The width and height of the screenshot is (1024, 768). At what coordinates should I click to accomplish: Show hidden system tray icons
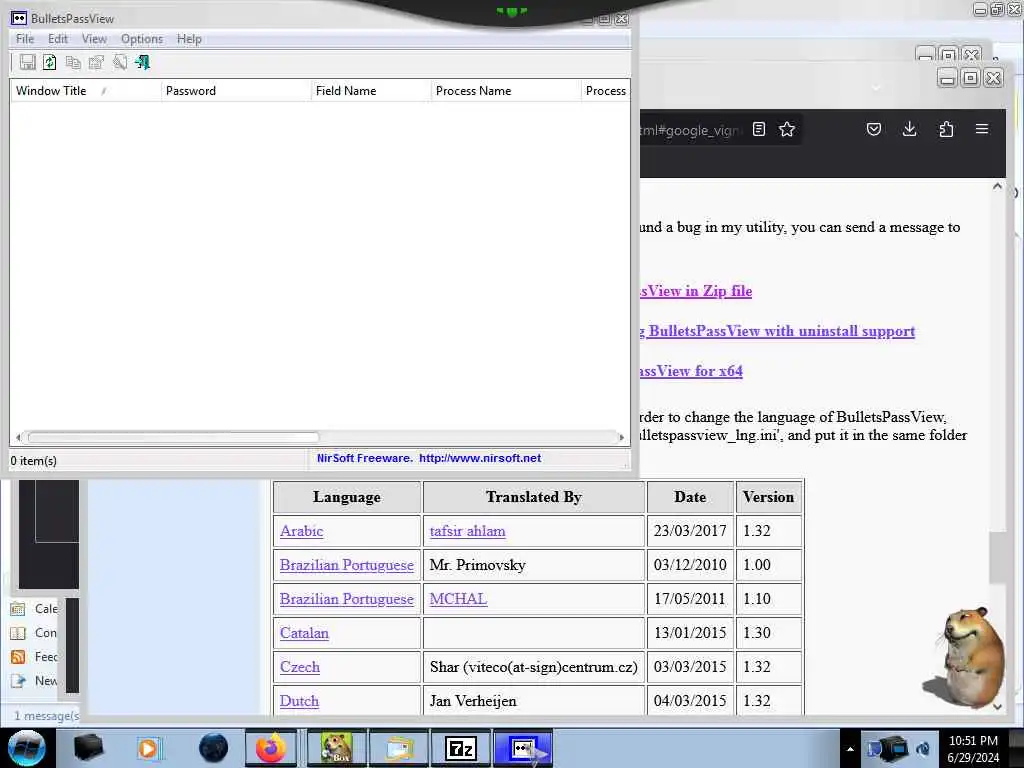pos(850,749)
